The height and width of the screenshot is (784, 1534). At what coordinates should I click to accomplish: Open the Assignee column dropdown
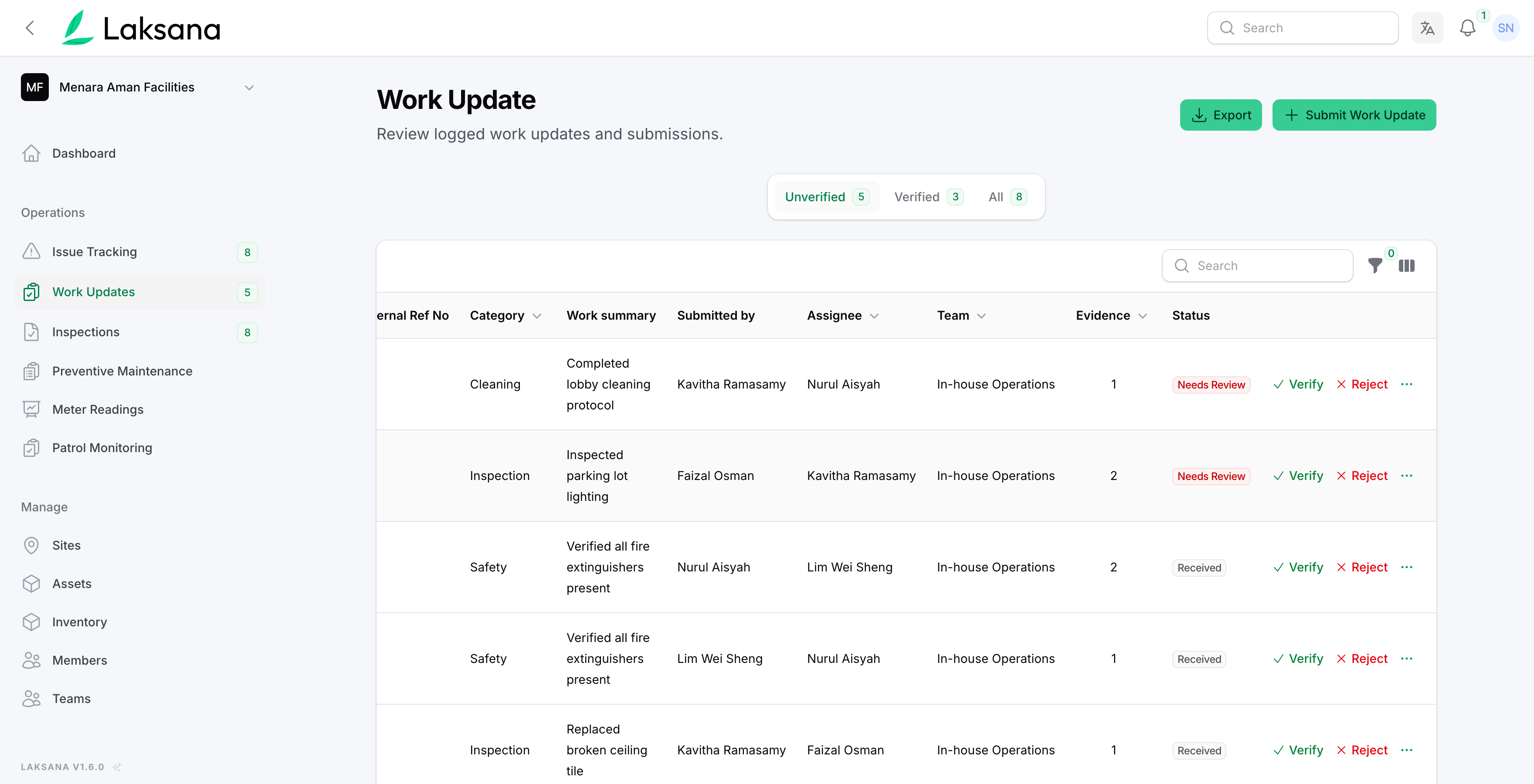874,316
